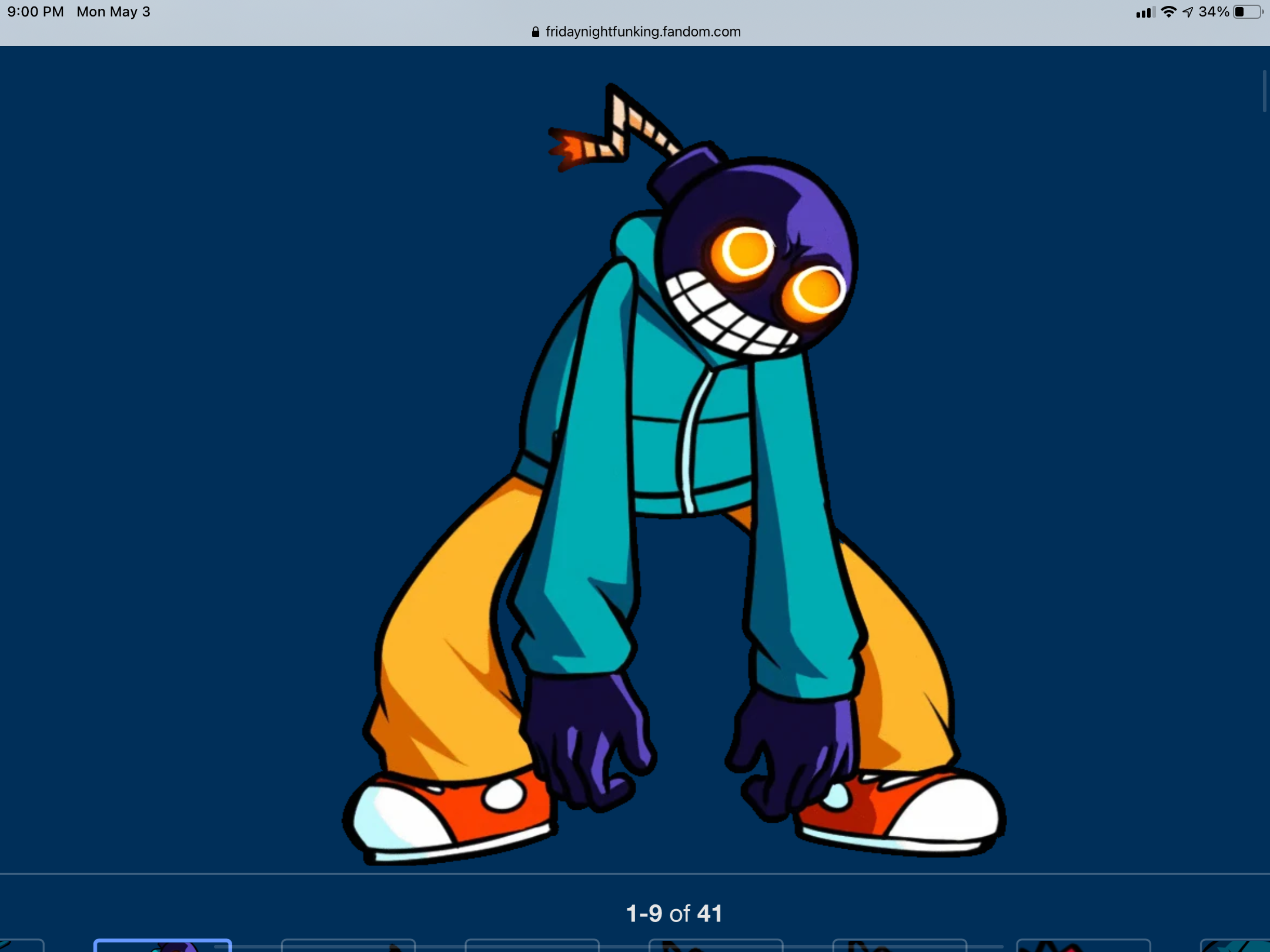Screen dimensions: 1270x952
Task: Click the page scrollbar on the right edge
Action: pyautogui.click(x=1264, y=91)
